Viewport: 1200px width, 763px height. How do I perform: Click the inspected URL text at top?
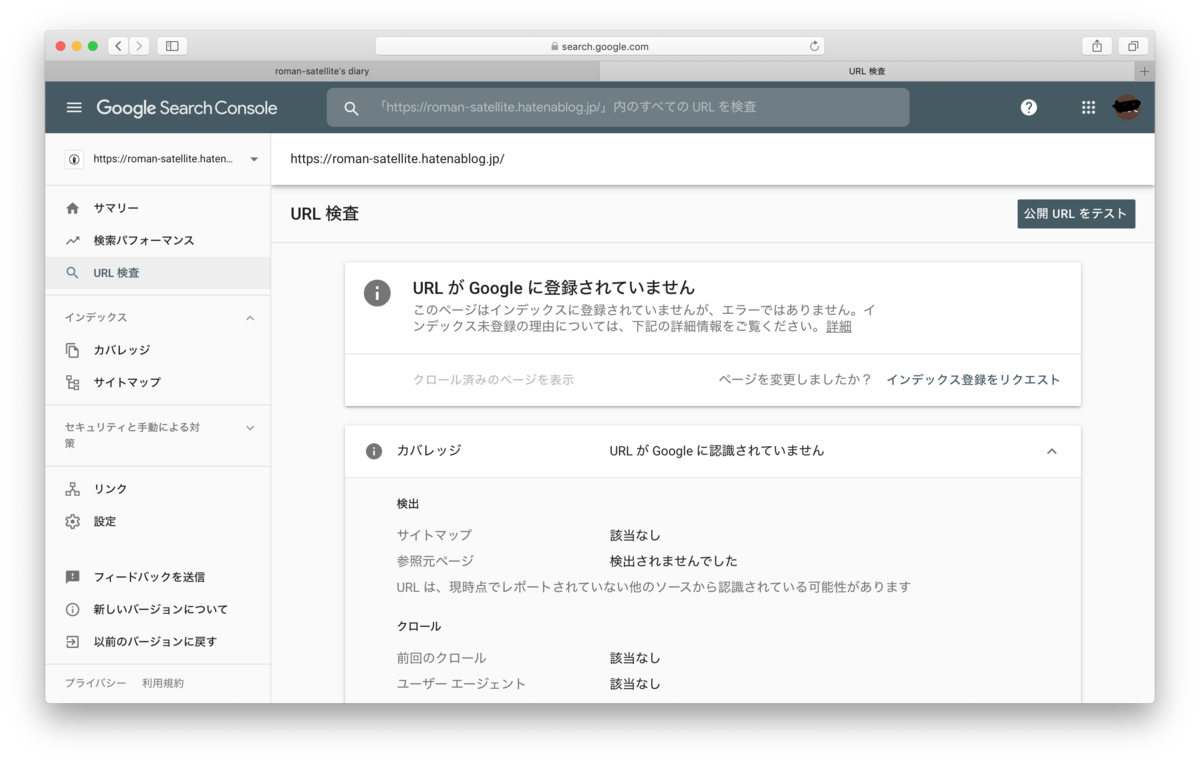click(x=397, y=159)
